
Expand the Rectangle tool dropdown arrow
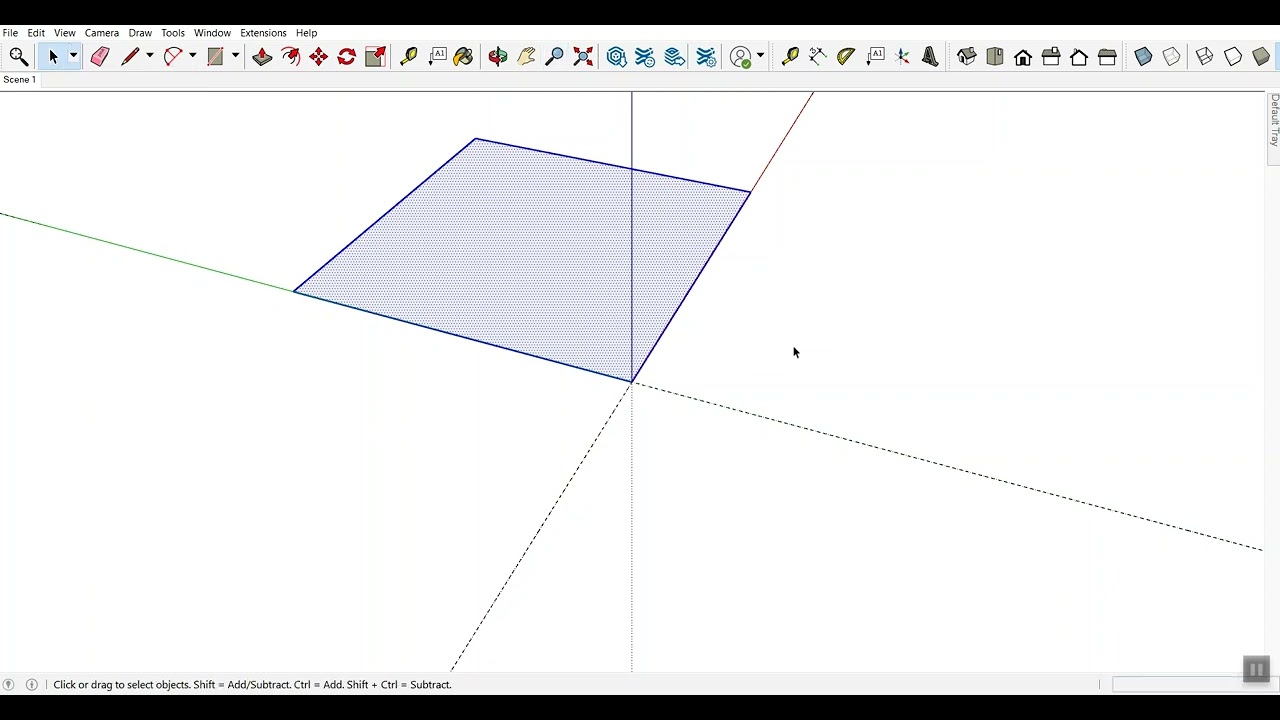tap(236, 57)
